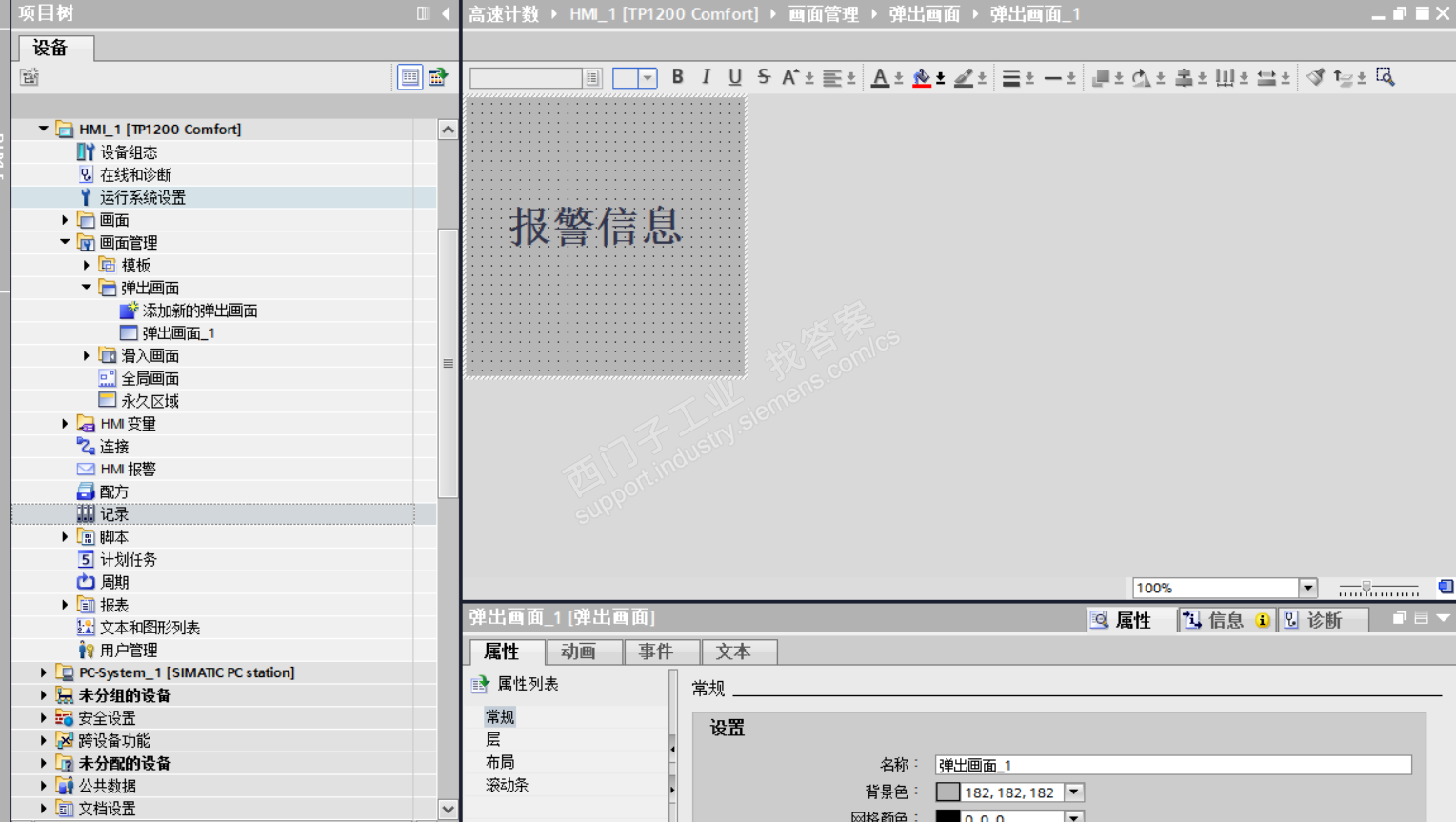Open the zoom level 100% dropdown
The image size is (1456, 822).
(1307, 588)
